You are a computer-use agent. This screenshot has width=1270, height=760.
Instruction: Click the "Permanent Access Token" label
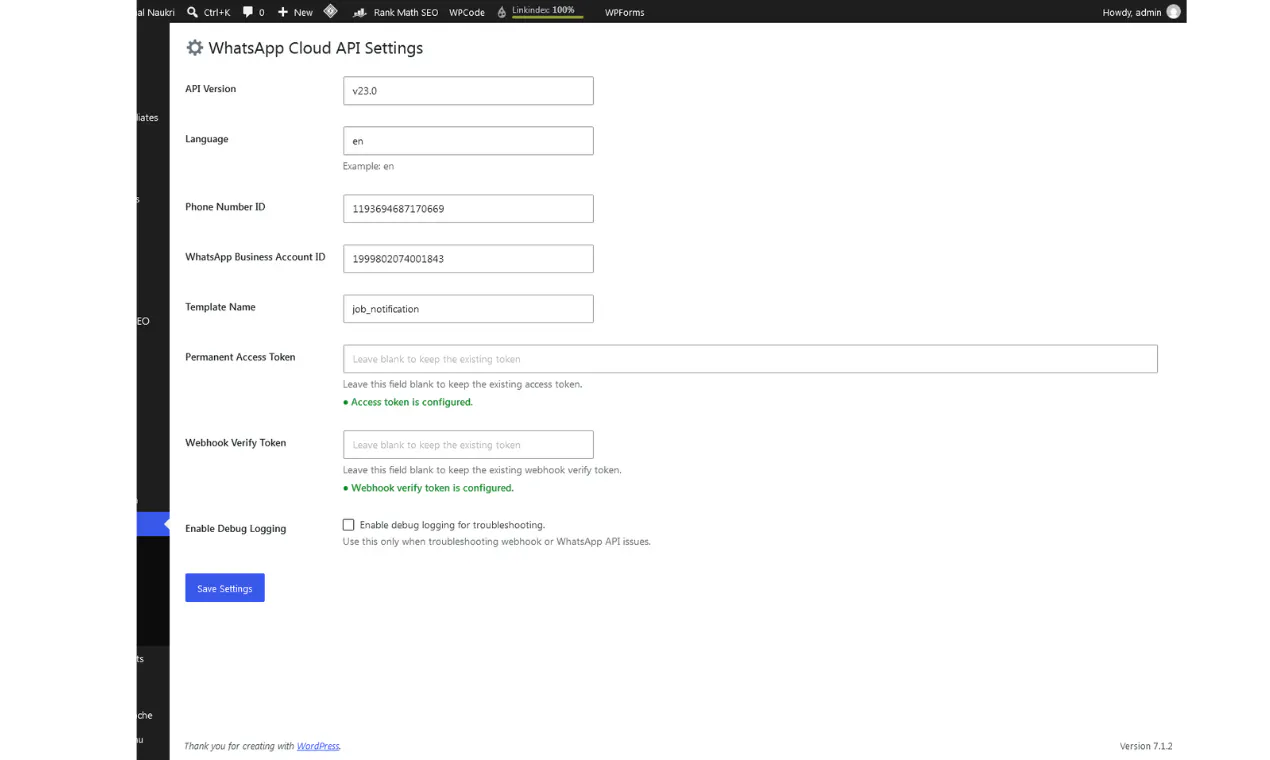[240, 357]
